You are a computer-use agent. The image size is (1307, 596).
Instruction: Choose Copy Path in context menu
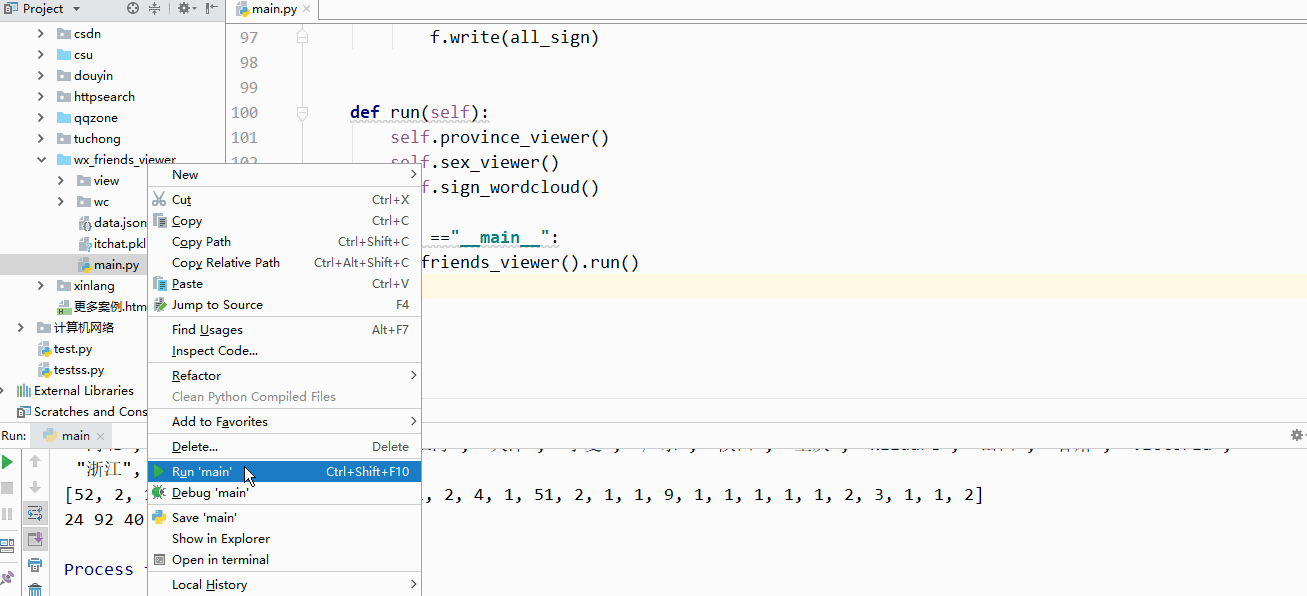pos(284,242)
